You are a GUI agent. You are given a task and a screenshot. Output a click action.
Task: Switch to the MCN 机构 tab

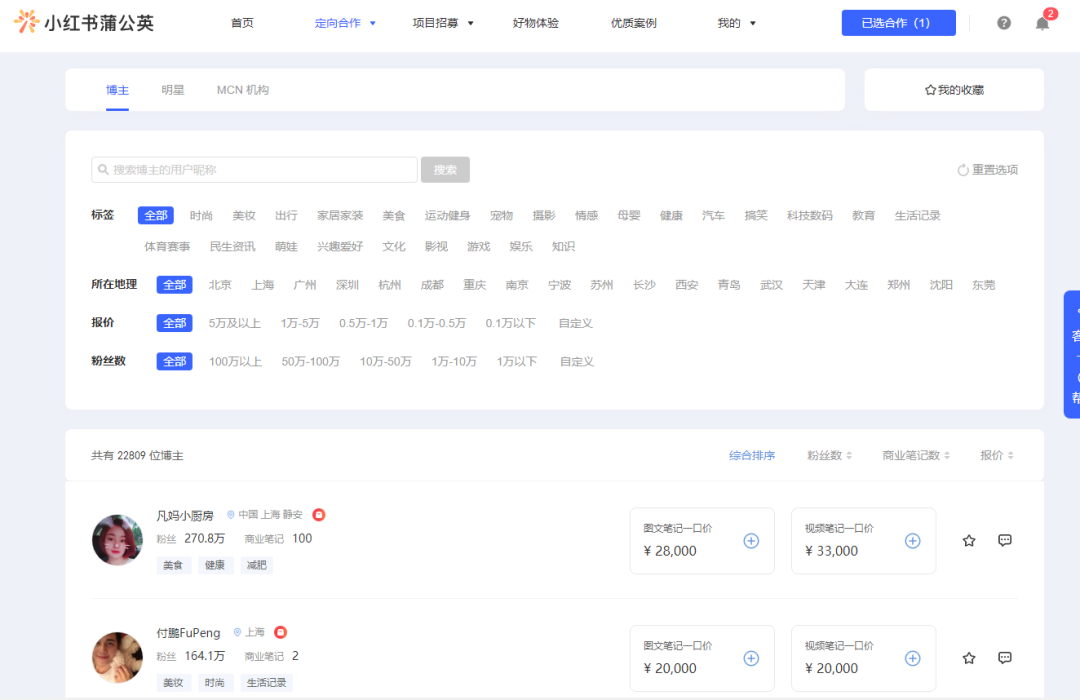[x=242, y=90]
